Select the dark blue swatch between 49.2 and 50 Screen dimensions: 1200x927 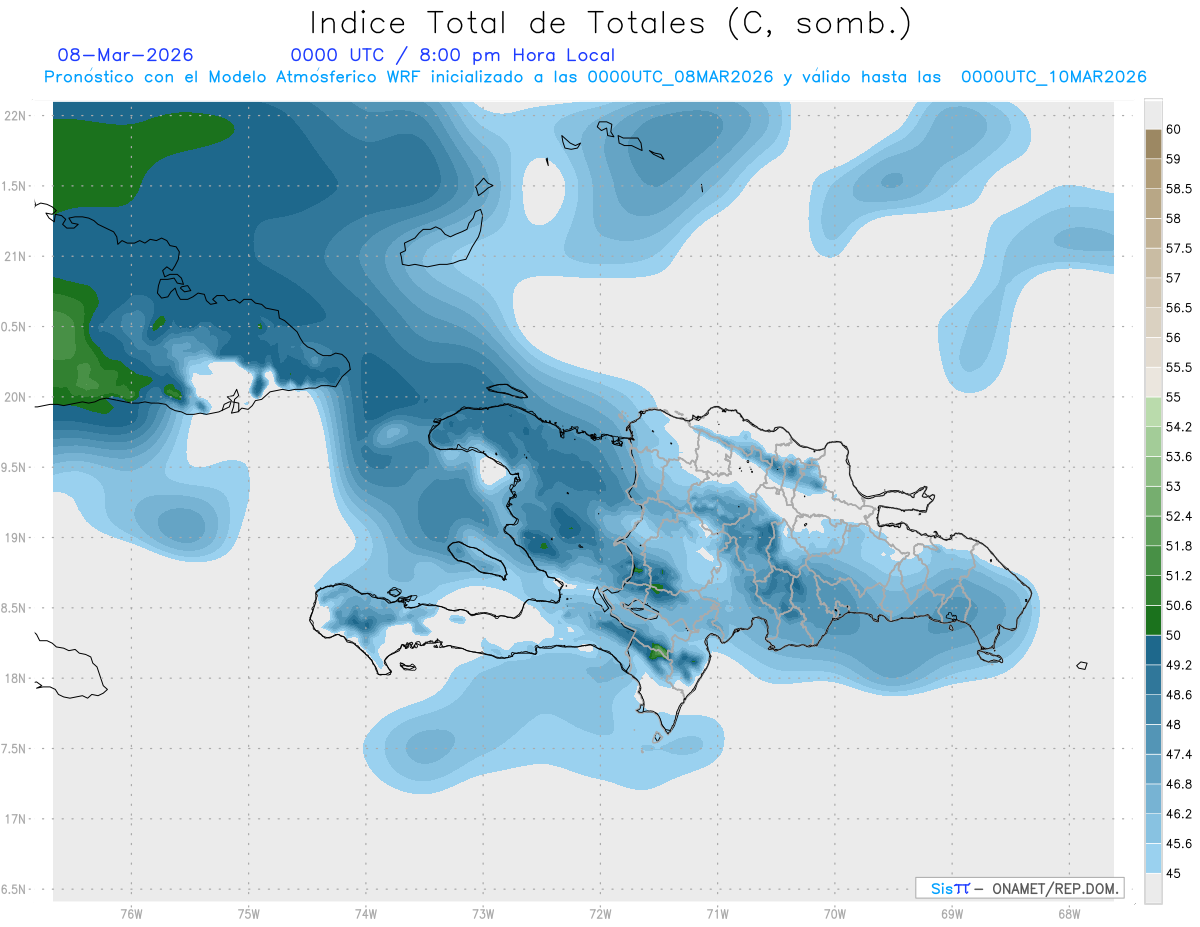click(1153, 649)
